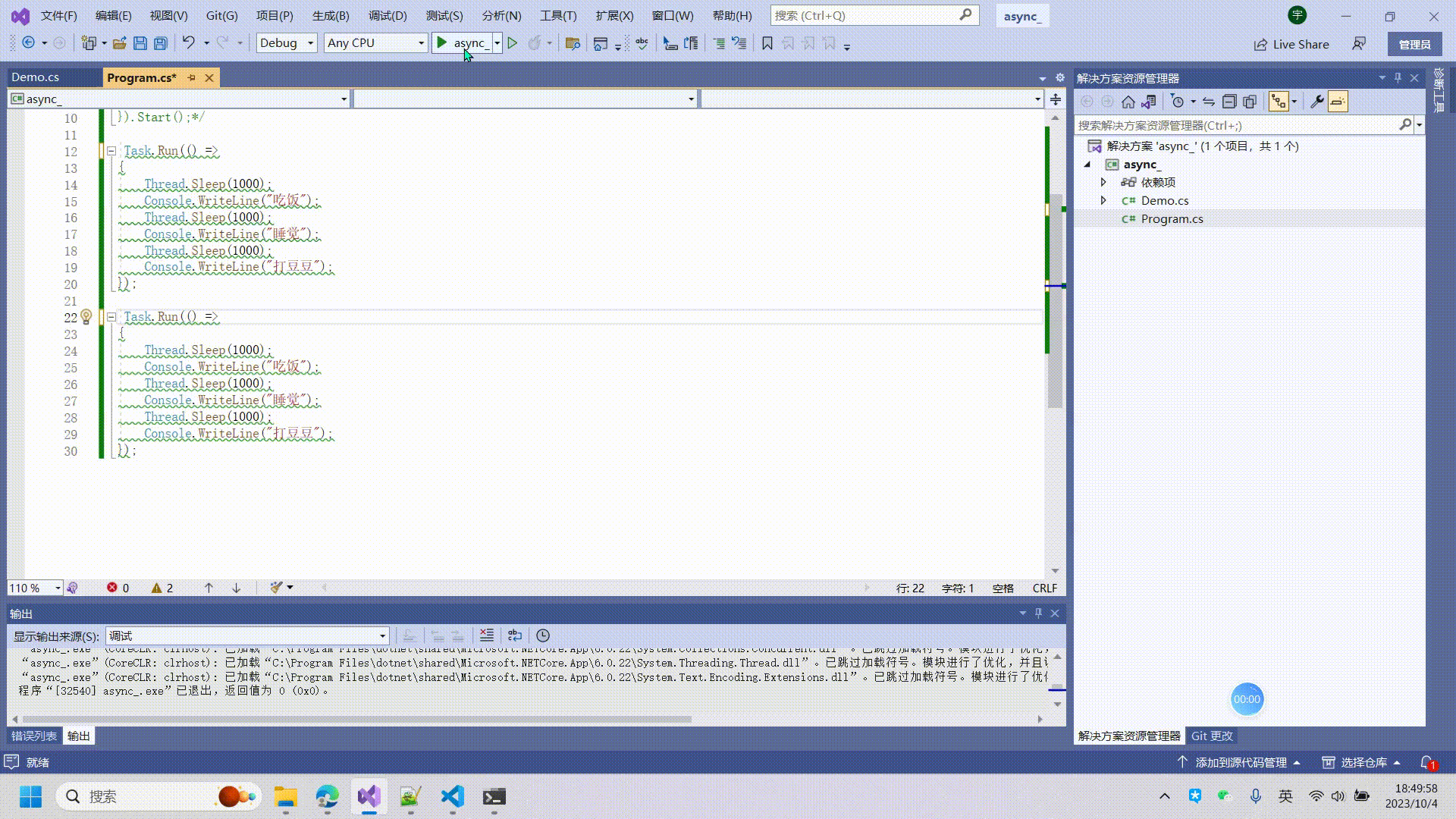Clear all output with the clear icon

point(487,635)
